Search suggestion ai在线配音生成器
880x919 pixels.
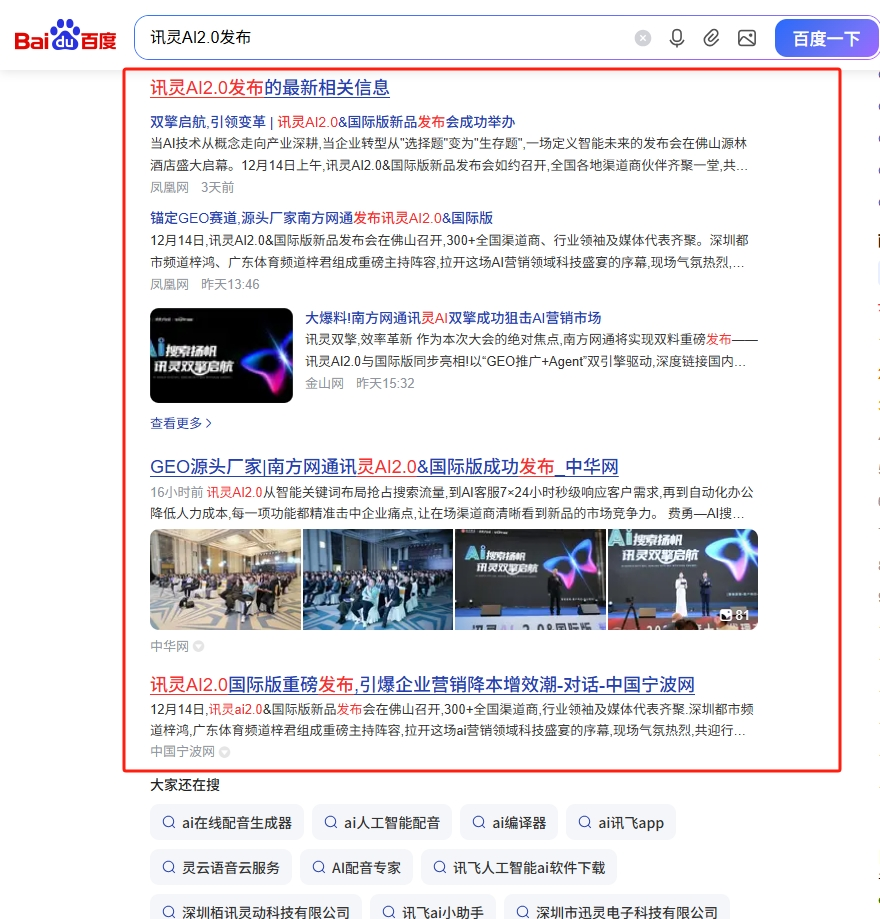[226, 823]
